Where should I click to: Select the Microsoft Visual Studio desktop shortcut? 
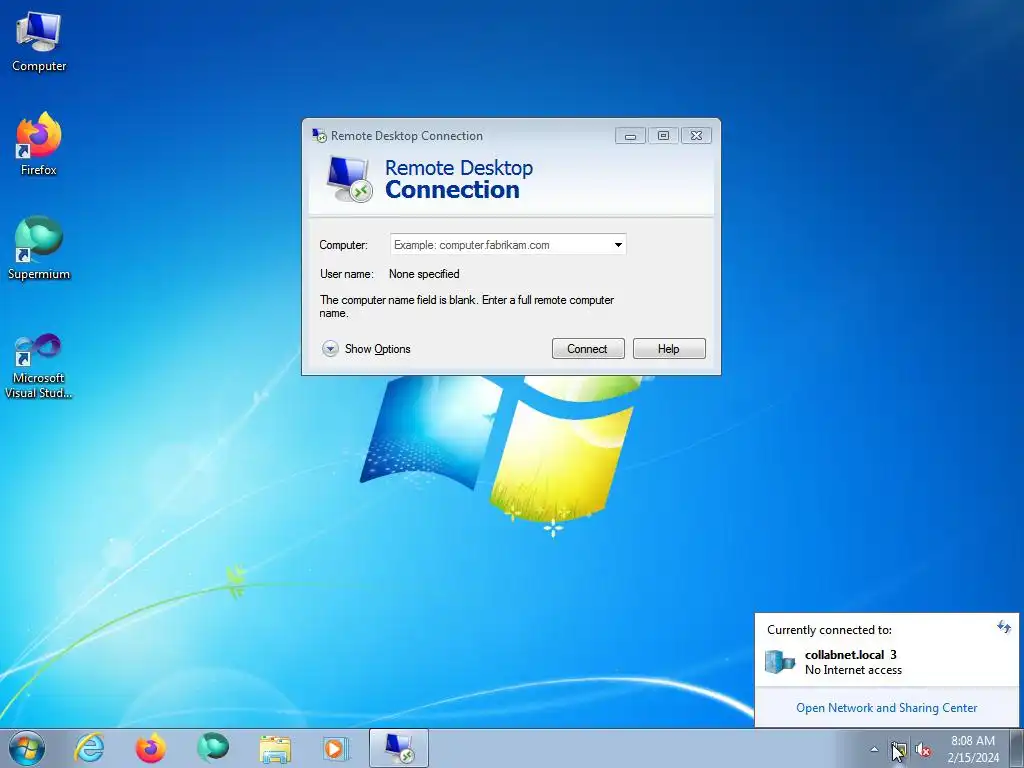click(x=39, y=366)
